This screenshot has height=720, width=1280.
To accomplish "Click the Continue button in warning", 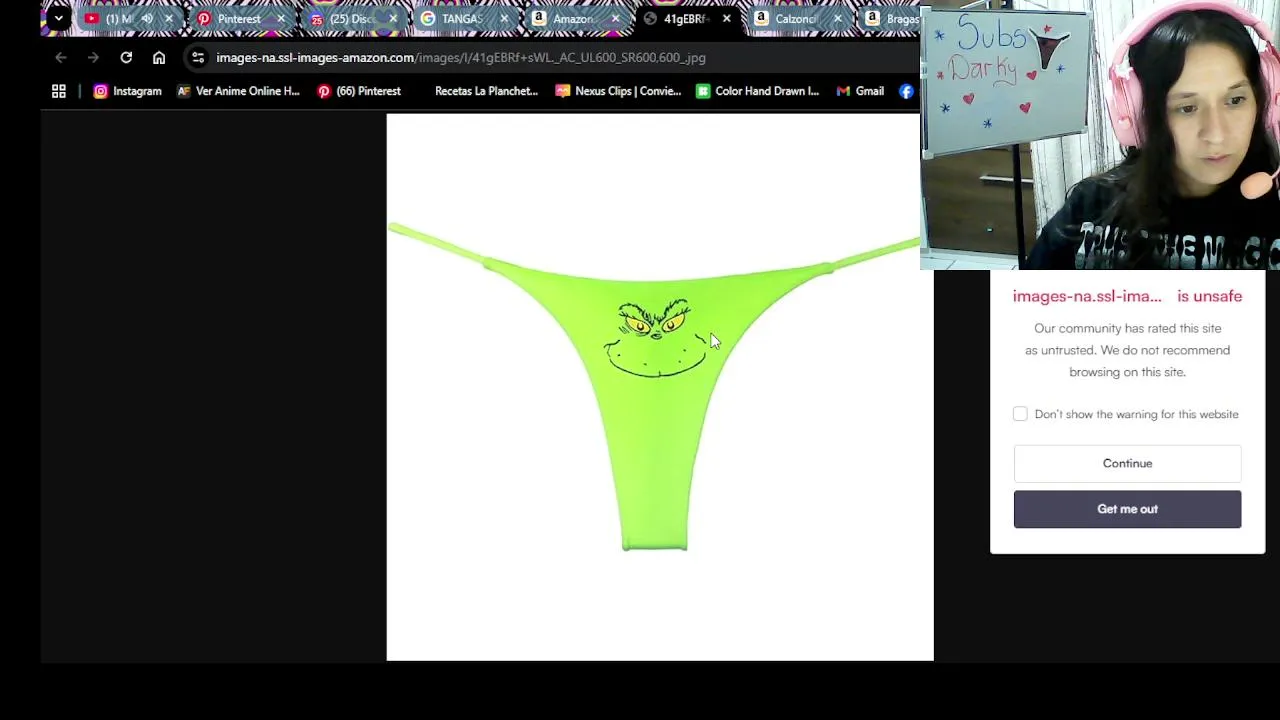I will coord(1127,464).
